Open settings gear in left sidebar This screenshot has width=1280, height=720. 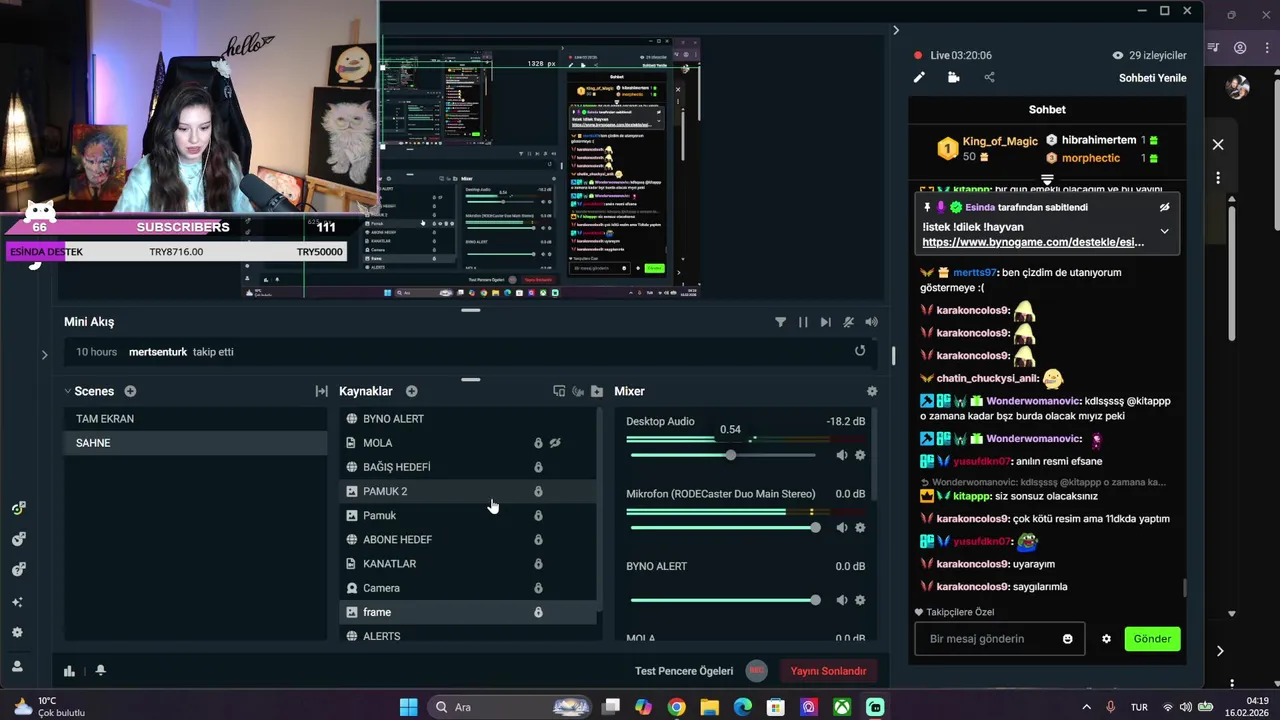tap(17, 633)
